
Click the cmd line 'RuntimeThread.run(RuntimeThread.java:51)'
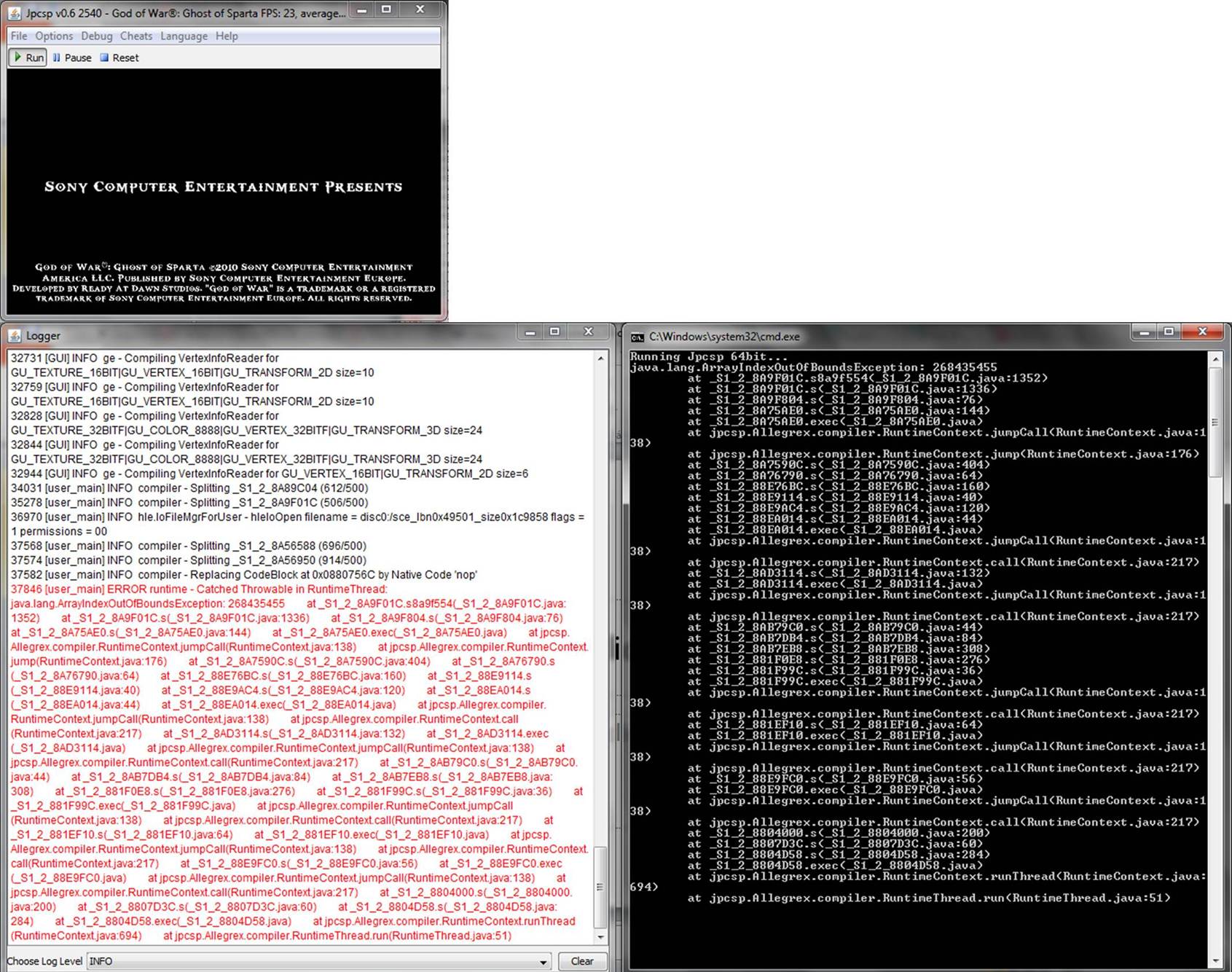(929, 898)
